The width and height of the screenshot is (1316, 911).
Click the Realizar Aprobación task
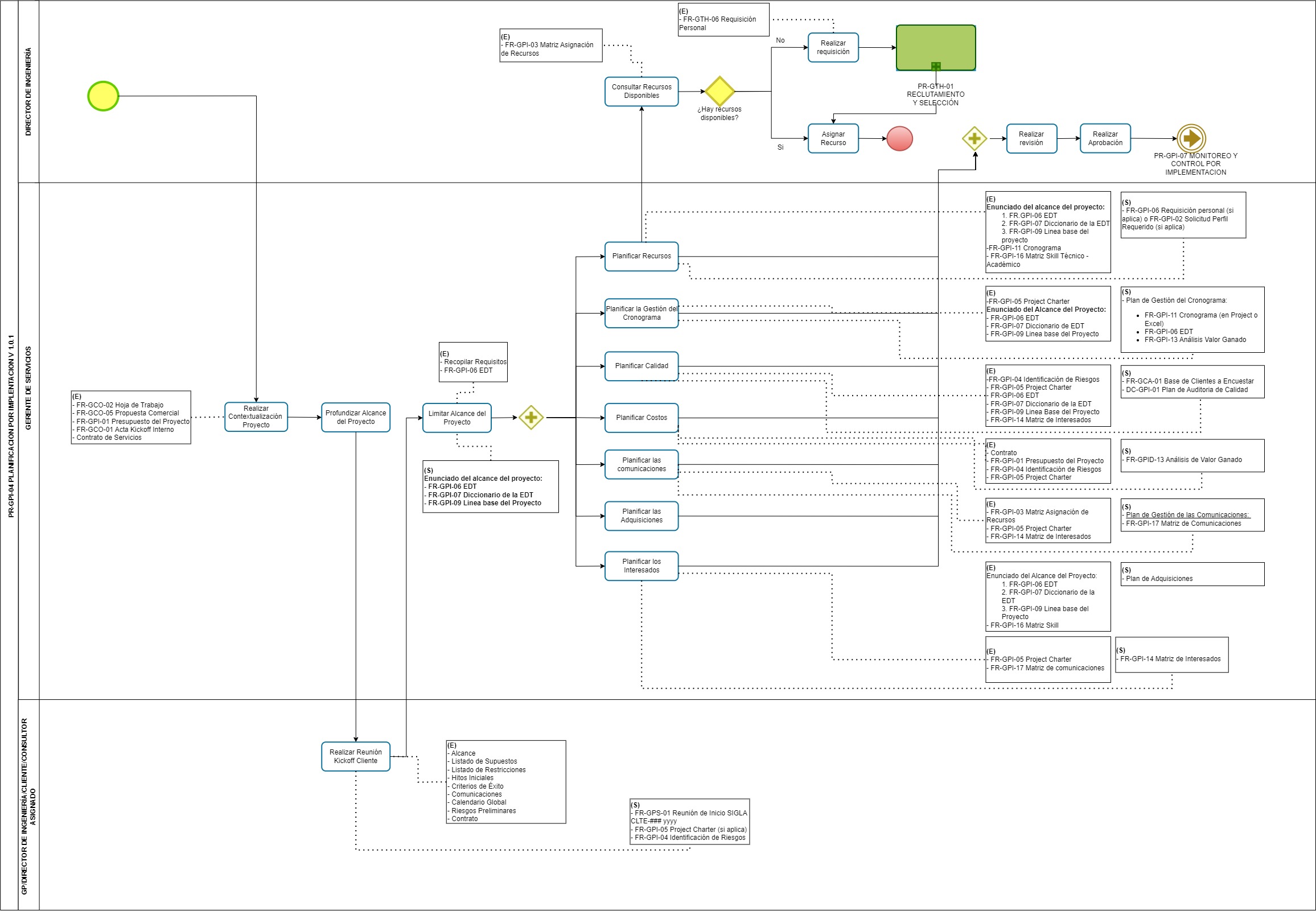(x=1106, y=139)
